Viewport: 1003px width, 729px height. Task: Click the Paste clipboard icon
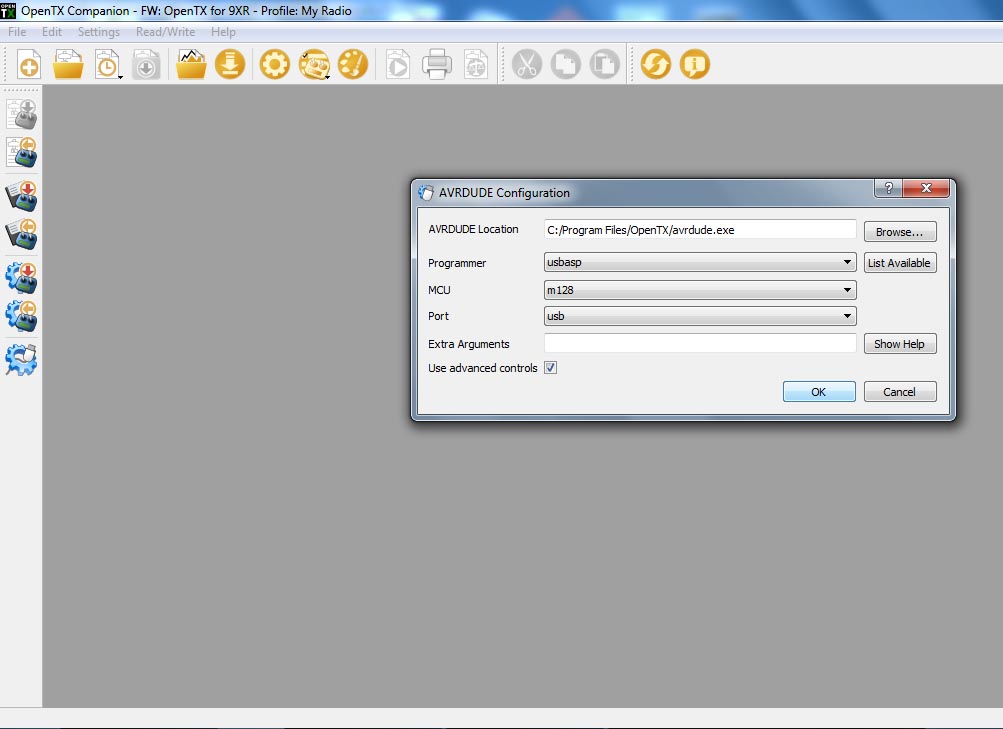(x=605, y=64)
